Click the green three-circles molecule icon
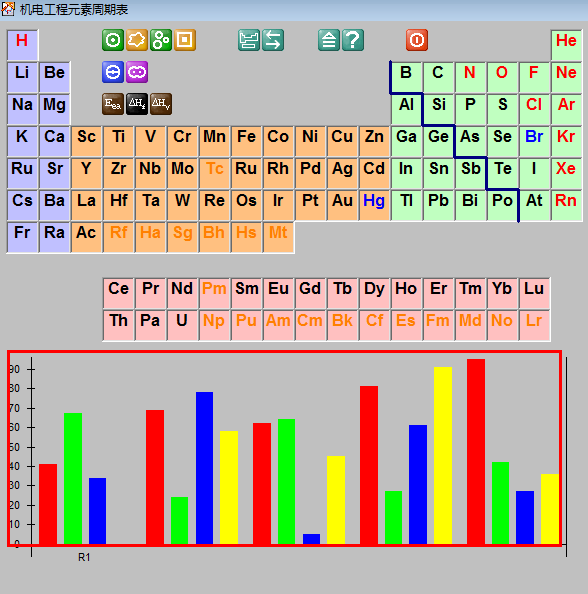The height and width of the screenshot is (594, 588). (x=161, y=40)
